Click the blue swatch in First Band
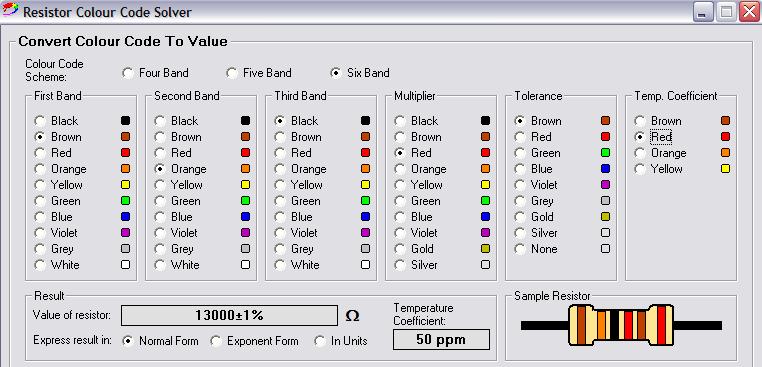This screenshot has width=762, height=367. point(125,217)
